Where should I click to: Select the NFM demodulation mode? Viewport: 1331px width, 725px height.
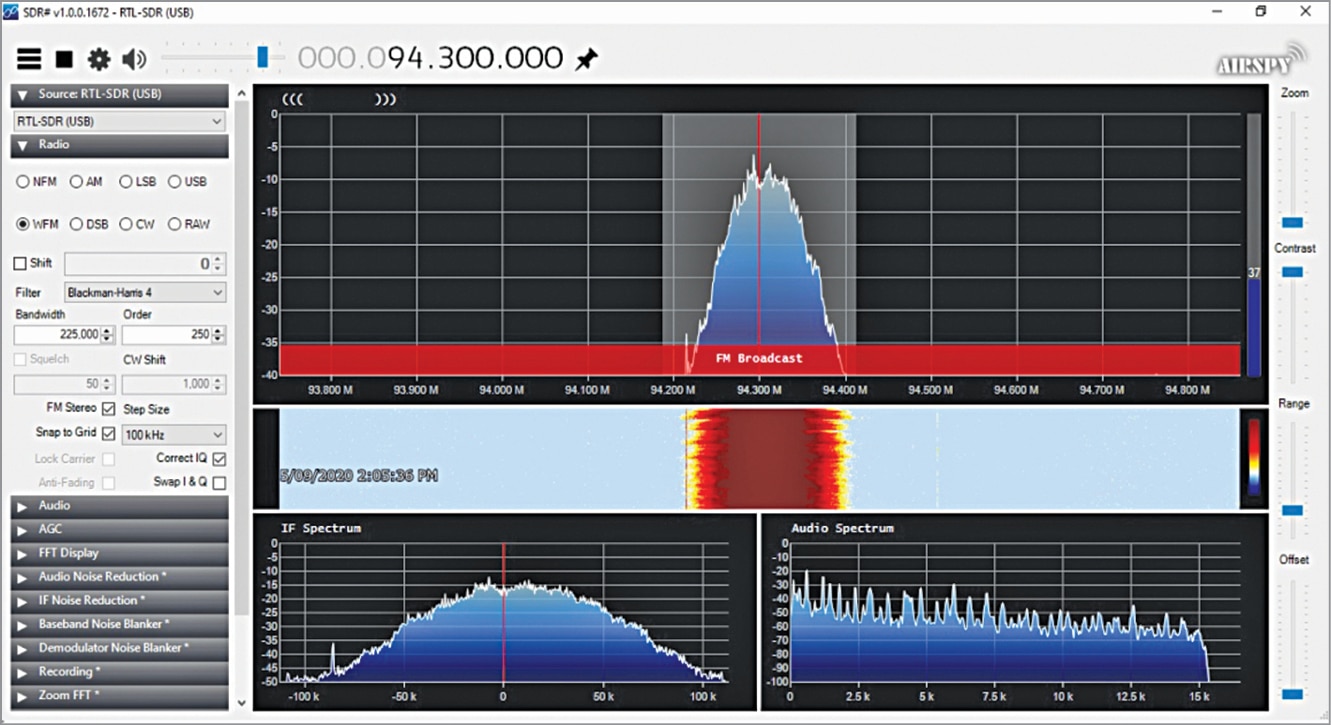[x=23, y=182]
